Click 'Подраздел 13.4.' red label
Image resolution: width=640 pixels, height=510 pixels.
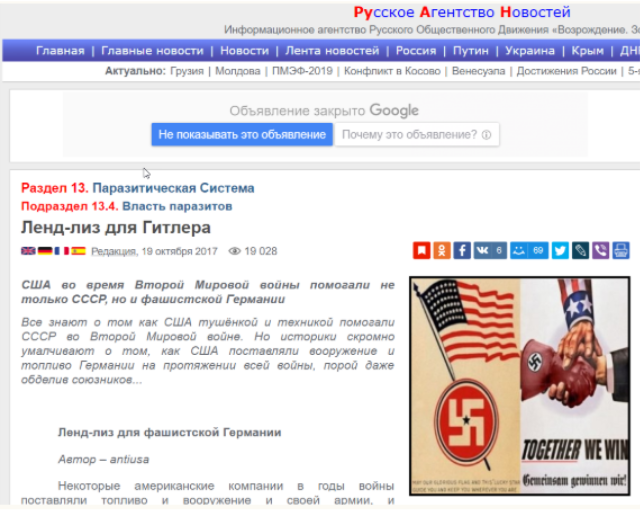point(70,206)
